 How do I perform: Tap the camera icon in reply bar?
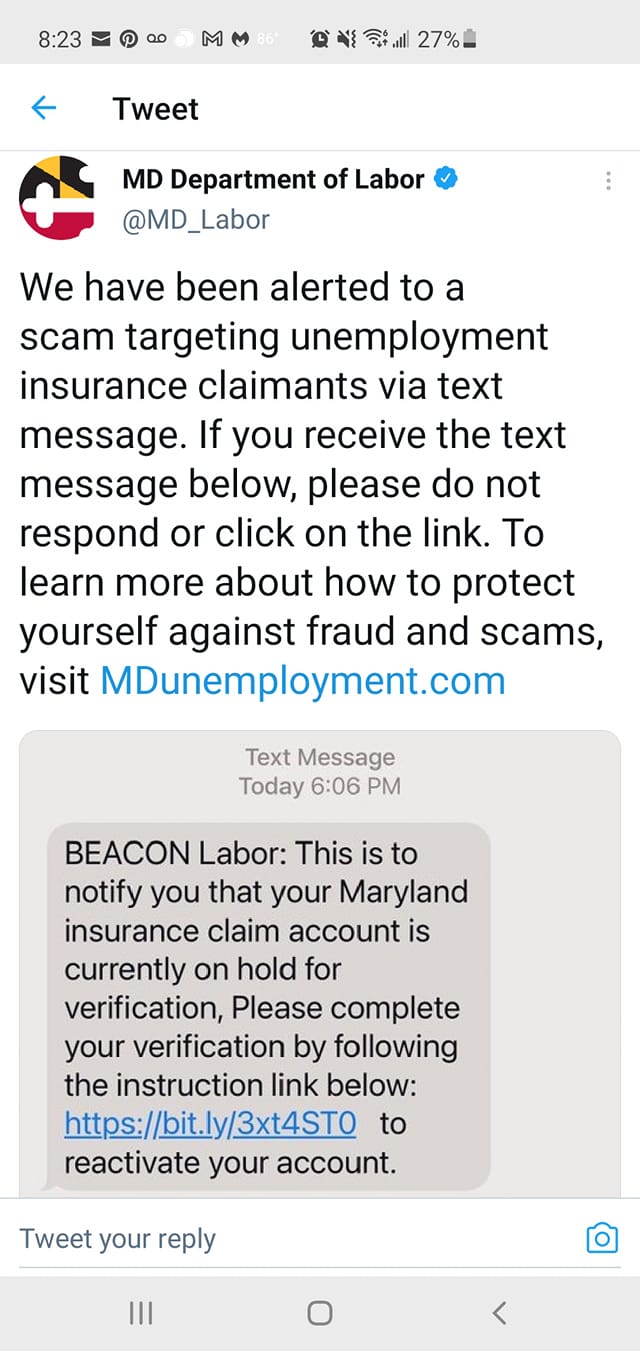click(601, 1239)
